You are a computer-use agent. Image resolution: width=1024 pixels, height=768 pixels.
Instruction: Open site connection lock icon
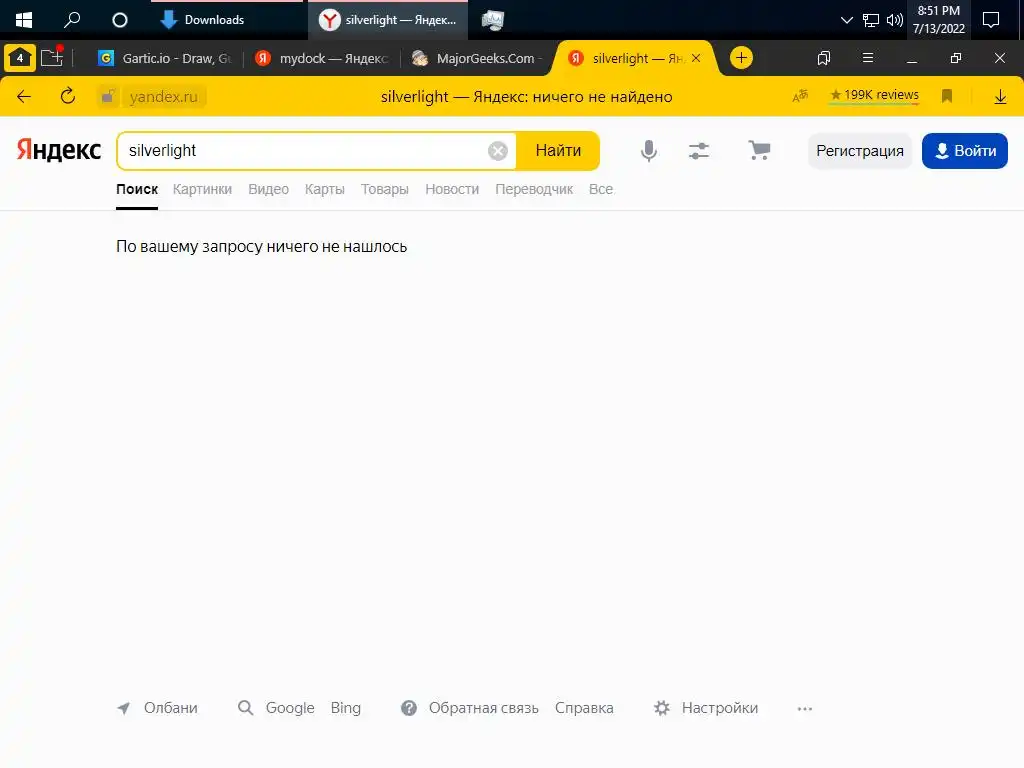coord(108,97)
